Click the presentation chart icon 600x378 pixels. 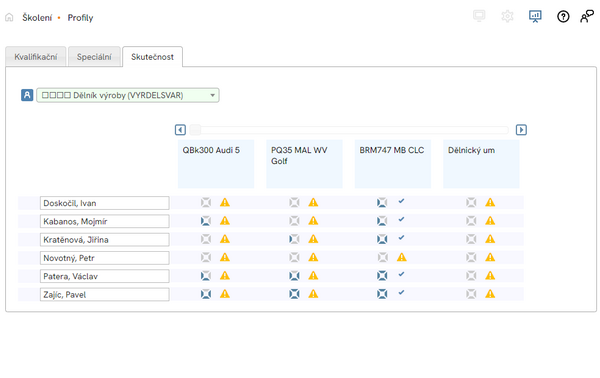click(535, 16)
